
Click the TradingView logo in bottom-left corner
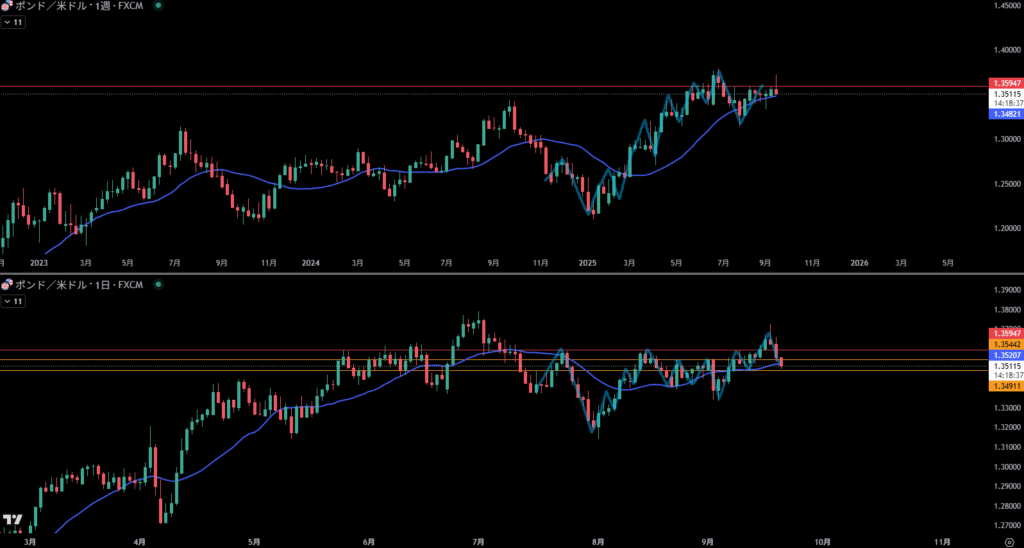(x=13, y=520)
